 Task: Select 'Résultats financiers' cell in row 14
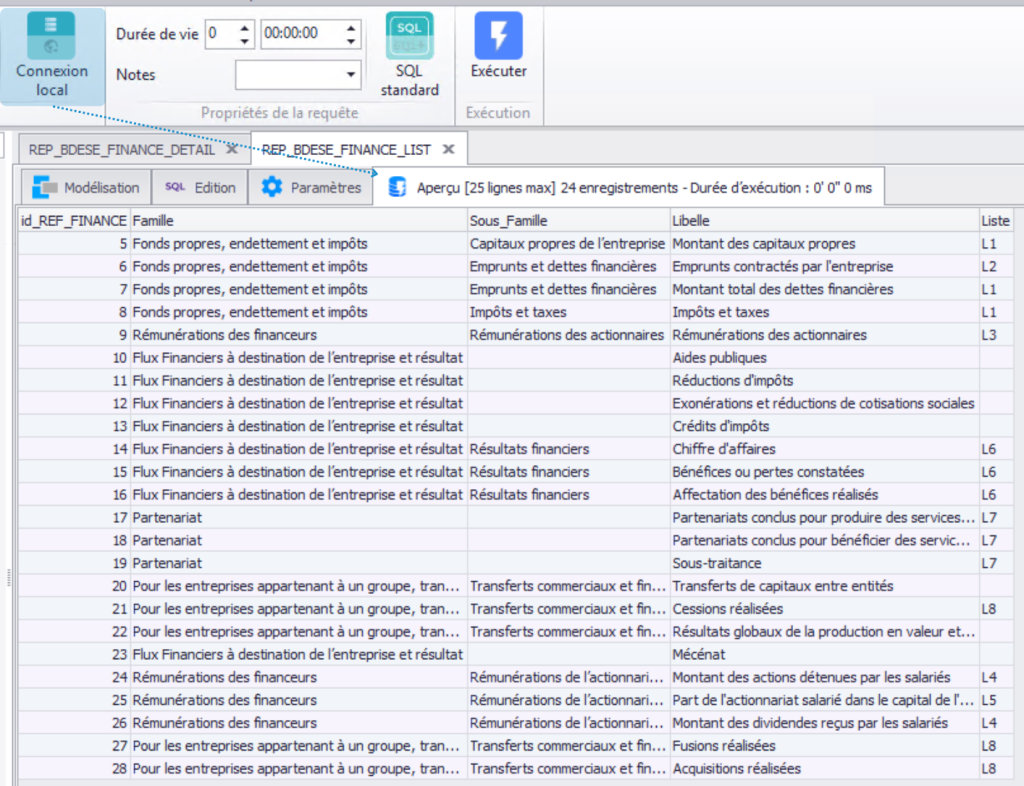click(x=569, y=449)
